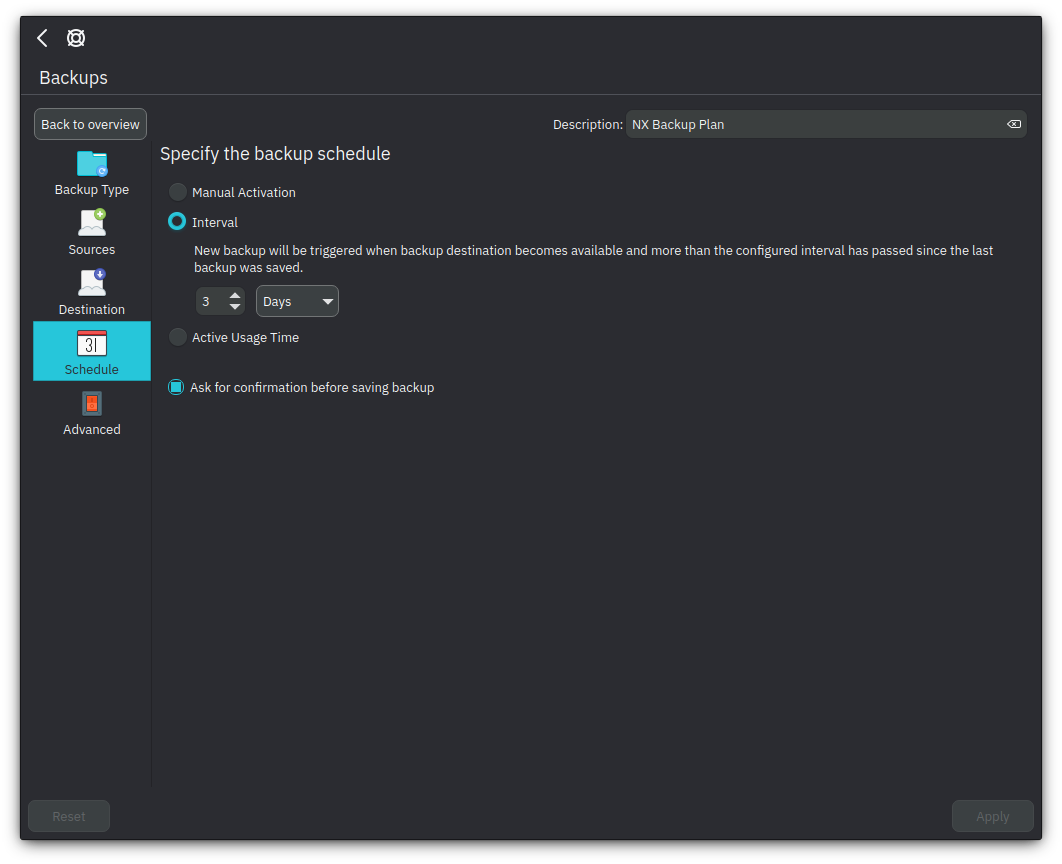Open the Days interval unit dropdown

(297, 301)
